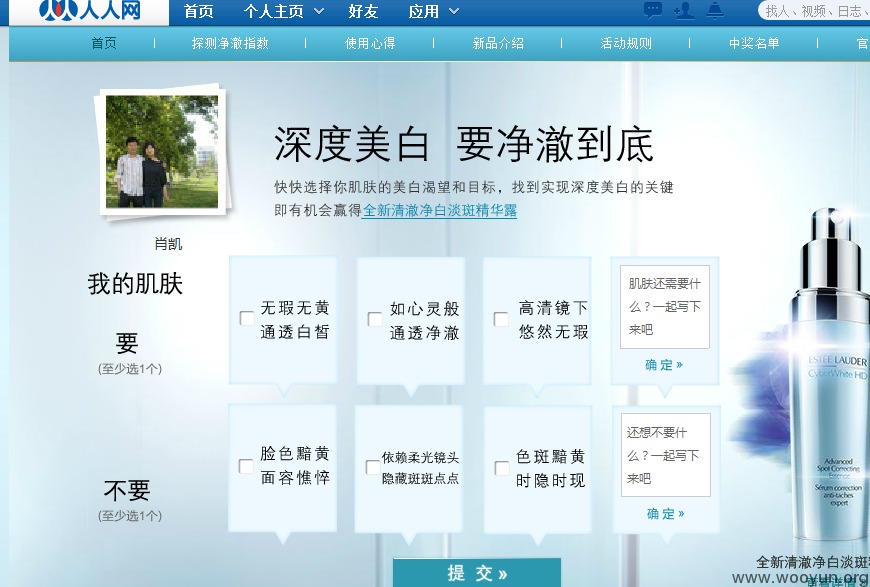Click the 肌肤还需要什么 text box

click(665, 307)
